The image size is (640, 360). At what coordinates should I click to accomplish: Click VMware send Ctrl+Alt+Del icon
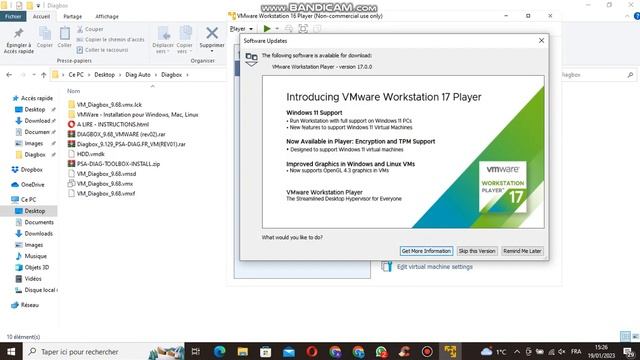click(289, 29)
